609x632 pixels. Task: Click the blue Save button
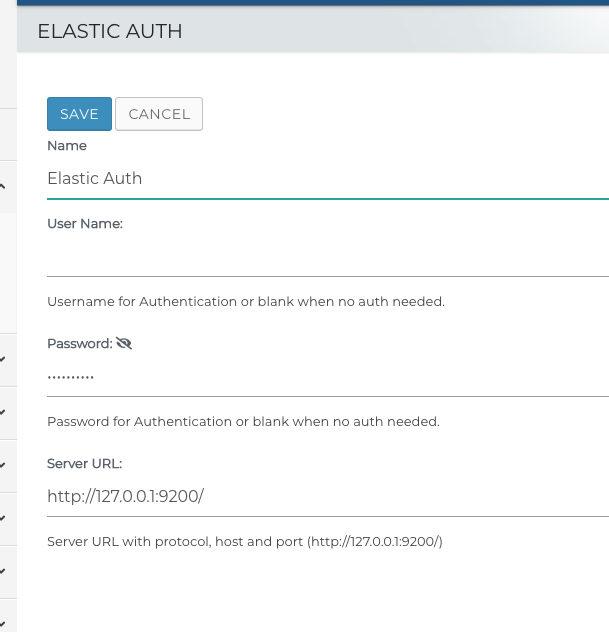tap(79, 114)
